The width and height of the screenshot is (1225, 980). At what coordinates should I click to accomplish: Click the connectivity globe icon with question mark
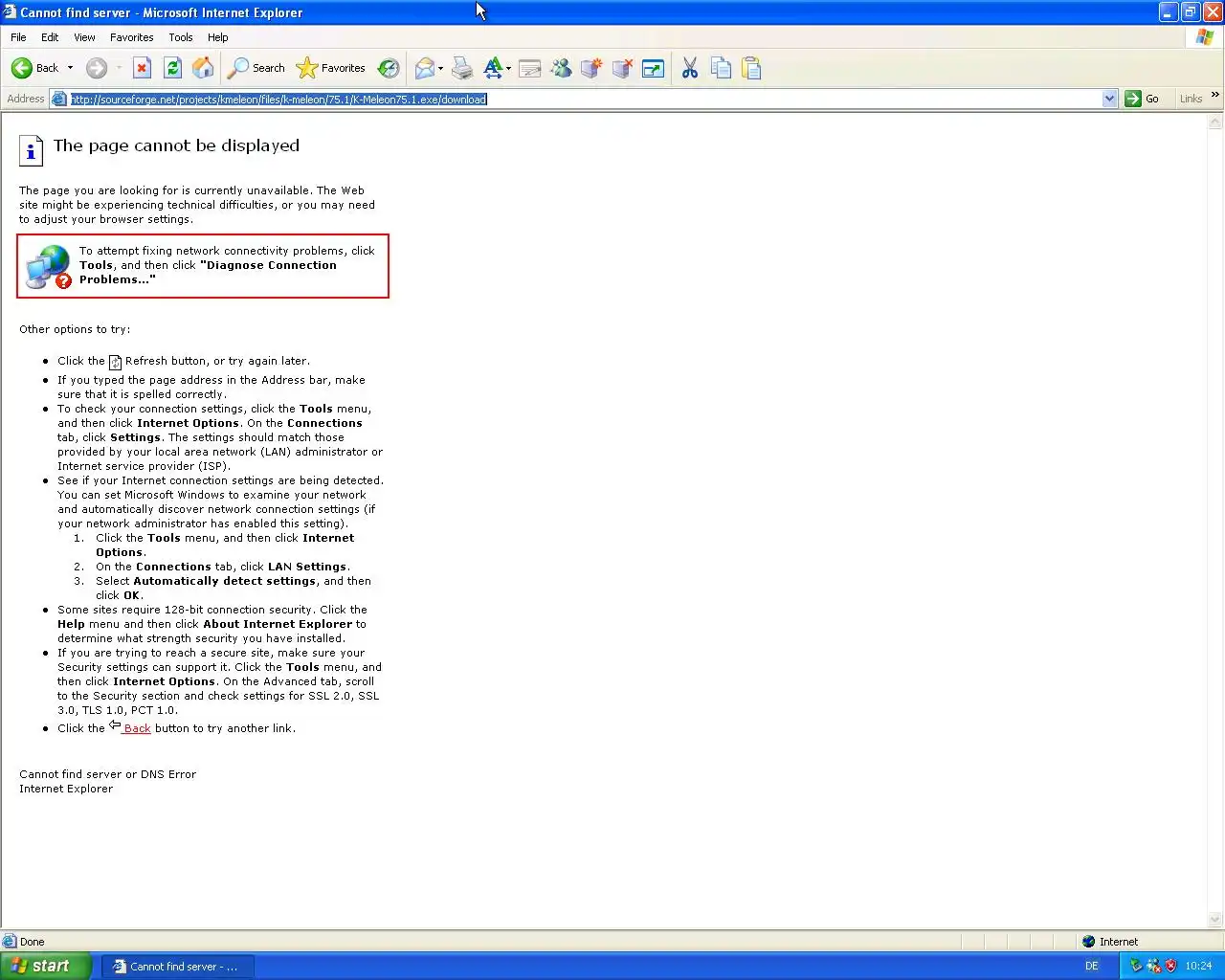(x=49, y=267)
